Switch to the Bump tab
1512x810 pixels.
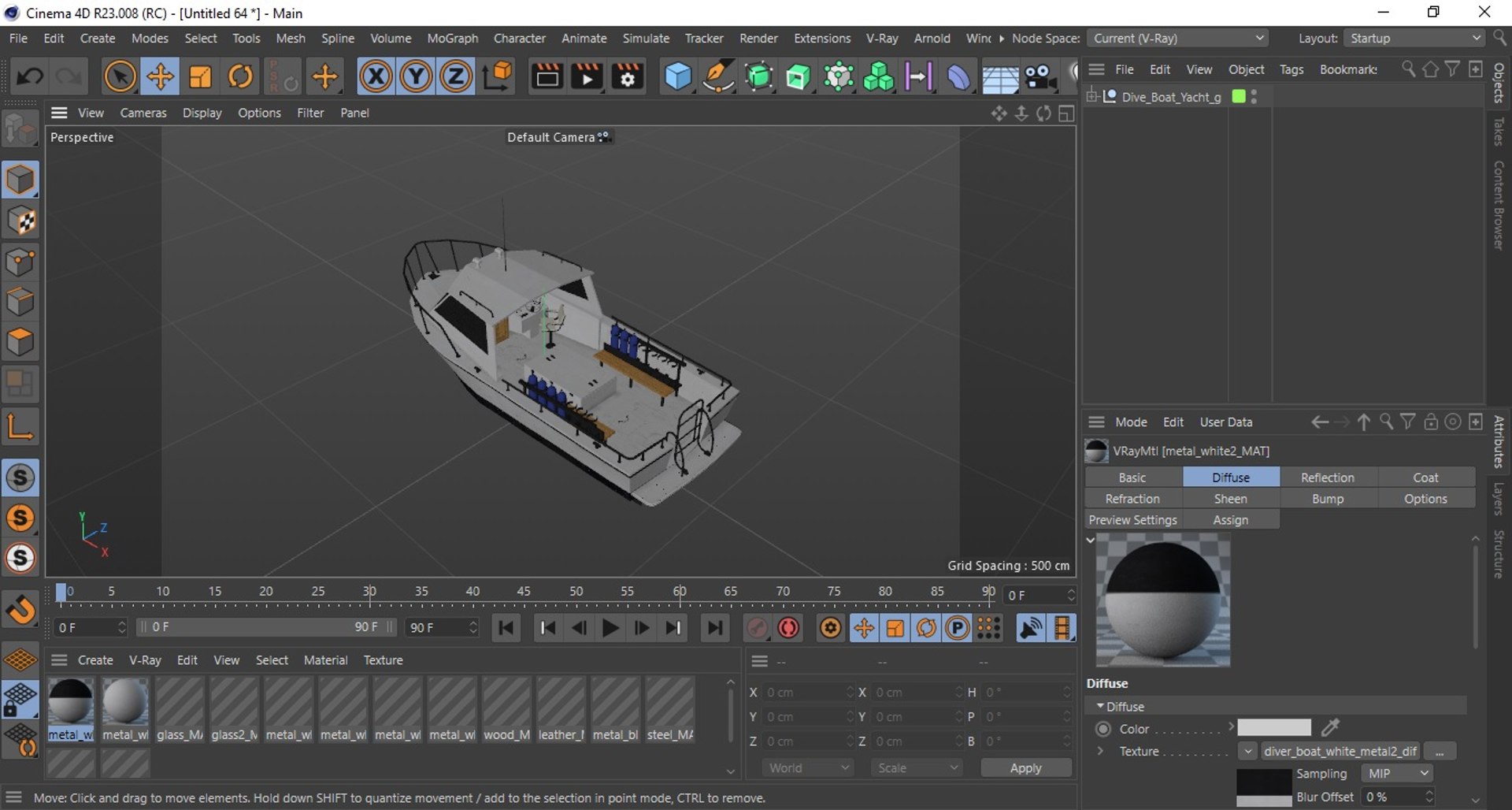coord(1328,499)
